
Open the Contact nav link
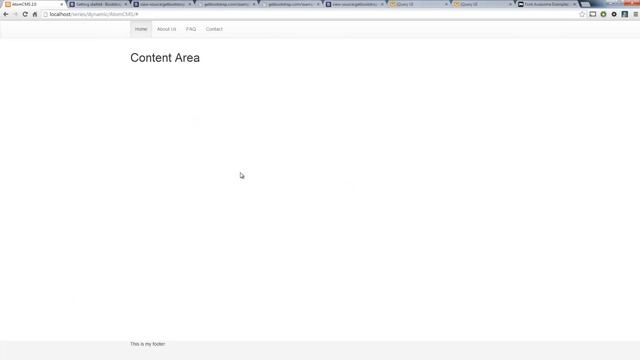(x=214, y=29)
